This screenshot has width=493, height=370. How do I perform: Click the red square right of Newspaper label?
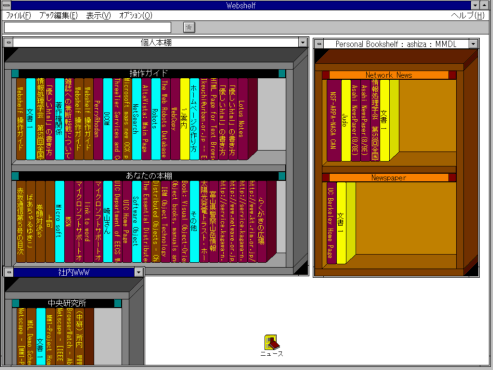(452, 178)
